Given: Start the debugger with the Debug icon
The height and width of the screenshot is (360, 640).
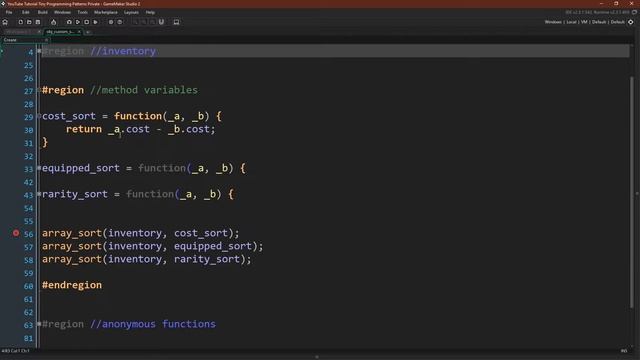Looking at the screenshot, I should (69, 22).
